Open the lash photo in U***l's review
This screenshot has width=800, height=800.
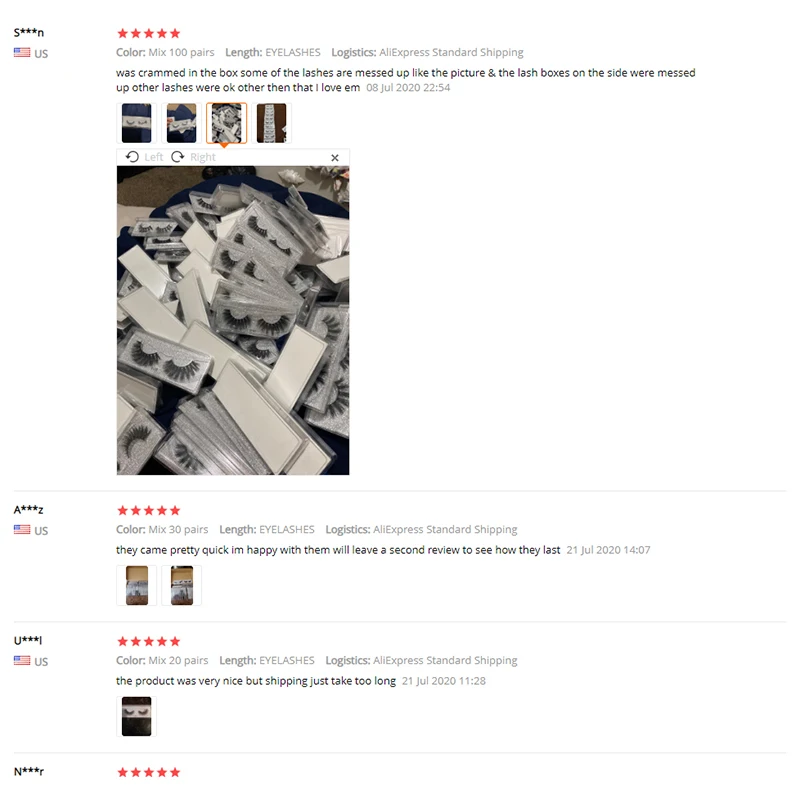pos(136,716)
